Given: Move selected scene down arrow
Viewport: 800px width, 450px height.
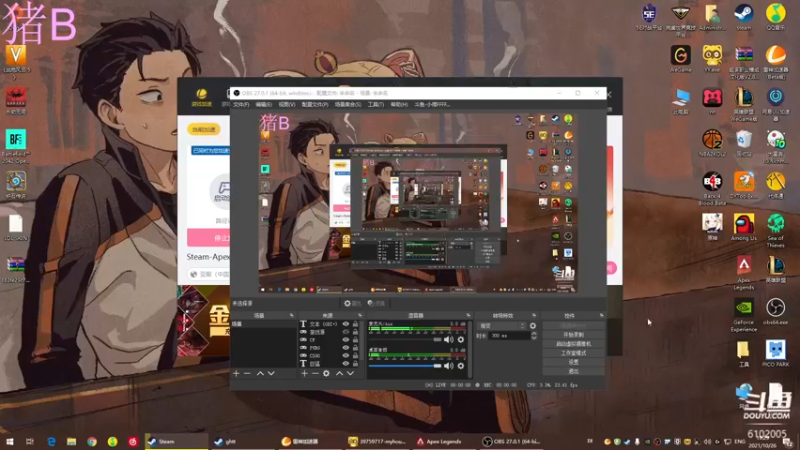Looking at the screenshot, I should [271, 373].
